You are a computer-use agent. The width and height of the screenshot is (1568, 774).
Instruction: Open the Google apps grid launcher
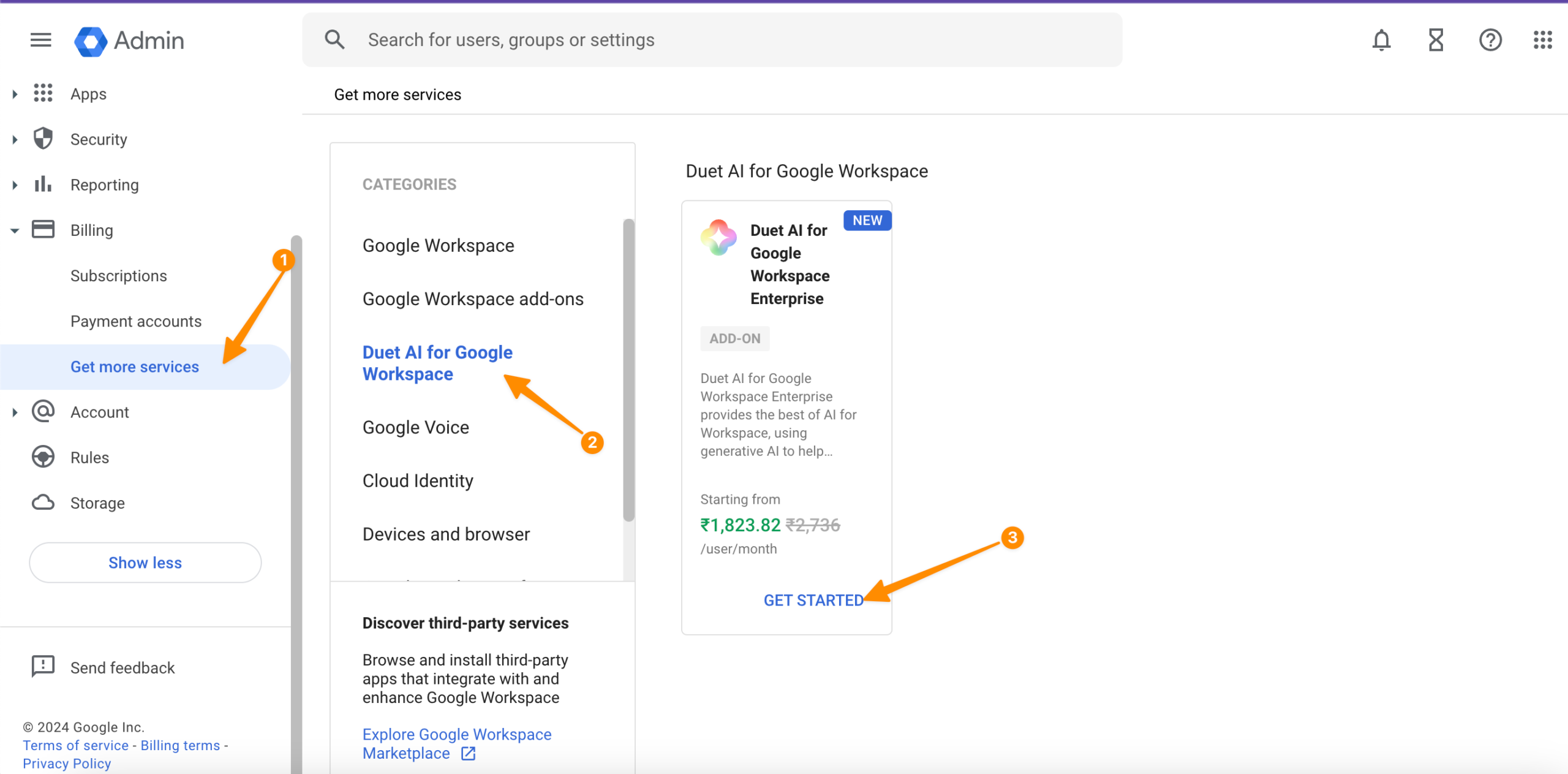[1543, 40]
